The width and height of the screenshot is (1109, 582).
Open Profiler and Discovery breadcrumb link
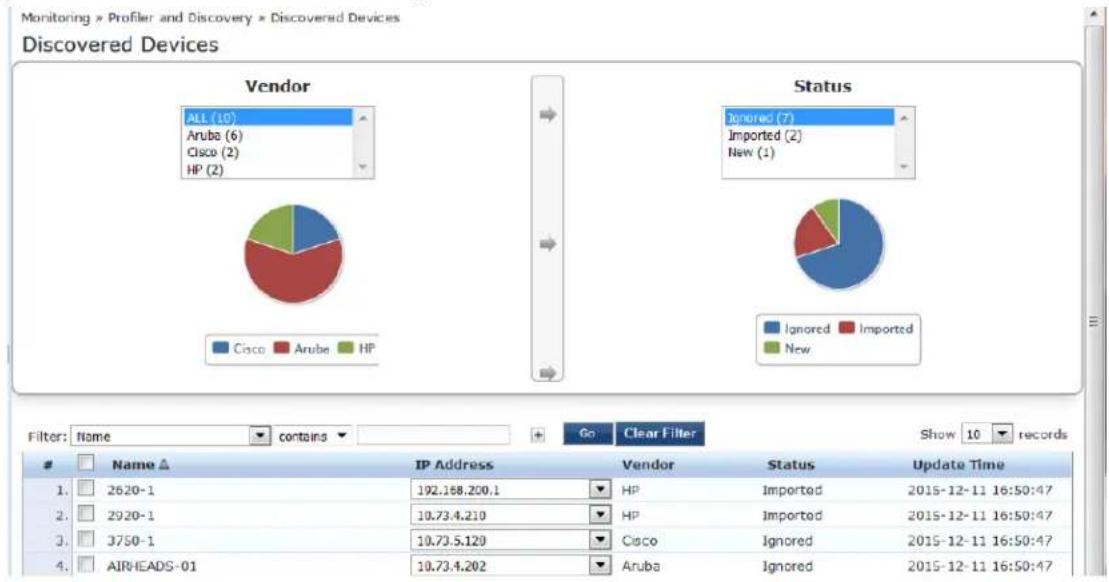click(x=180, y=18)
